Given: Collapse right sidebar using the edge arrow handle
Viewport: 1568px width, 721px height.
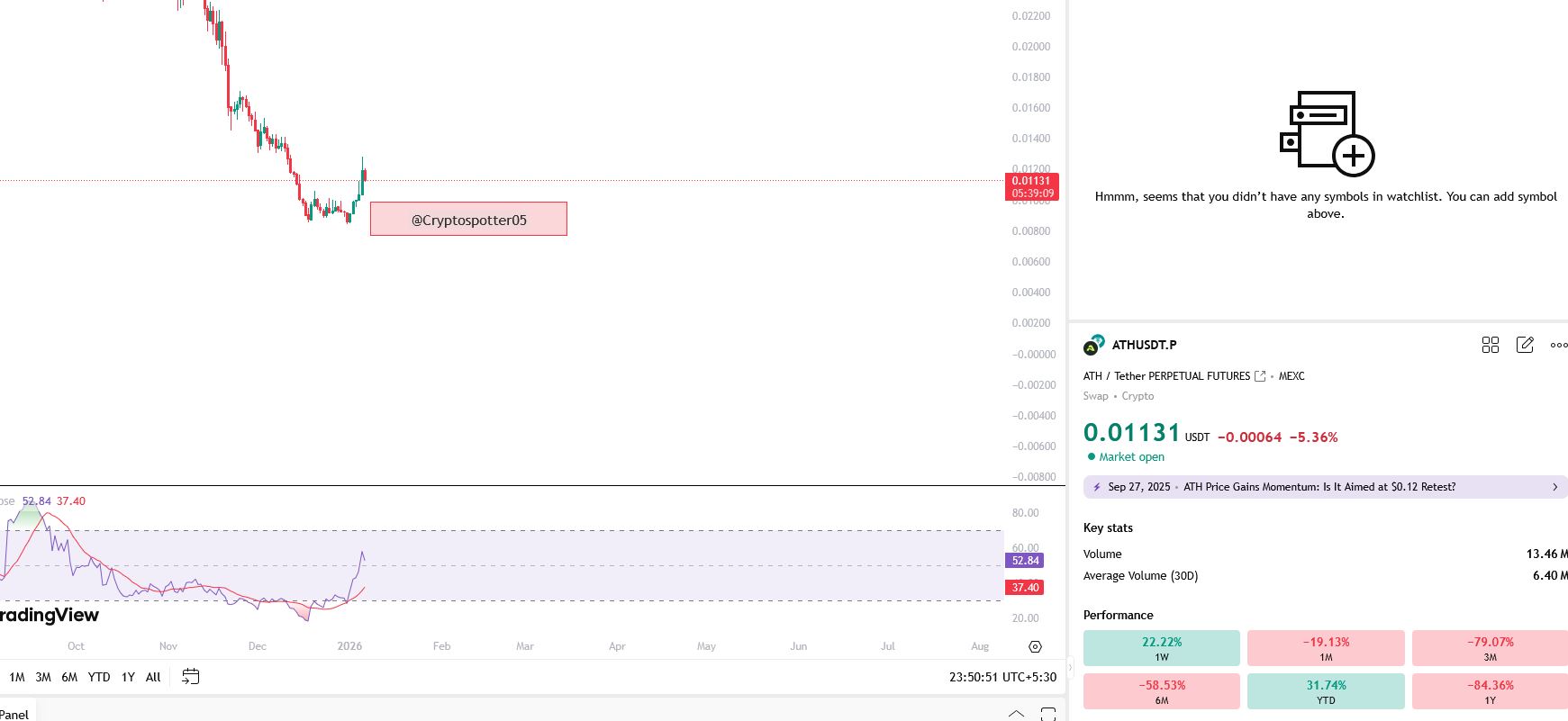Looking at the screenshot, I should click(x=1070, y=667).
